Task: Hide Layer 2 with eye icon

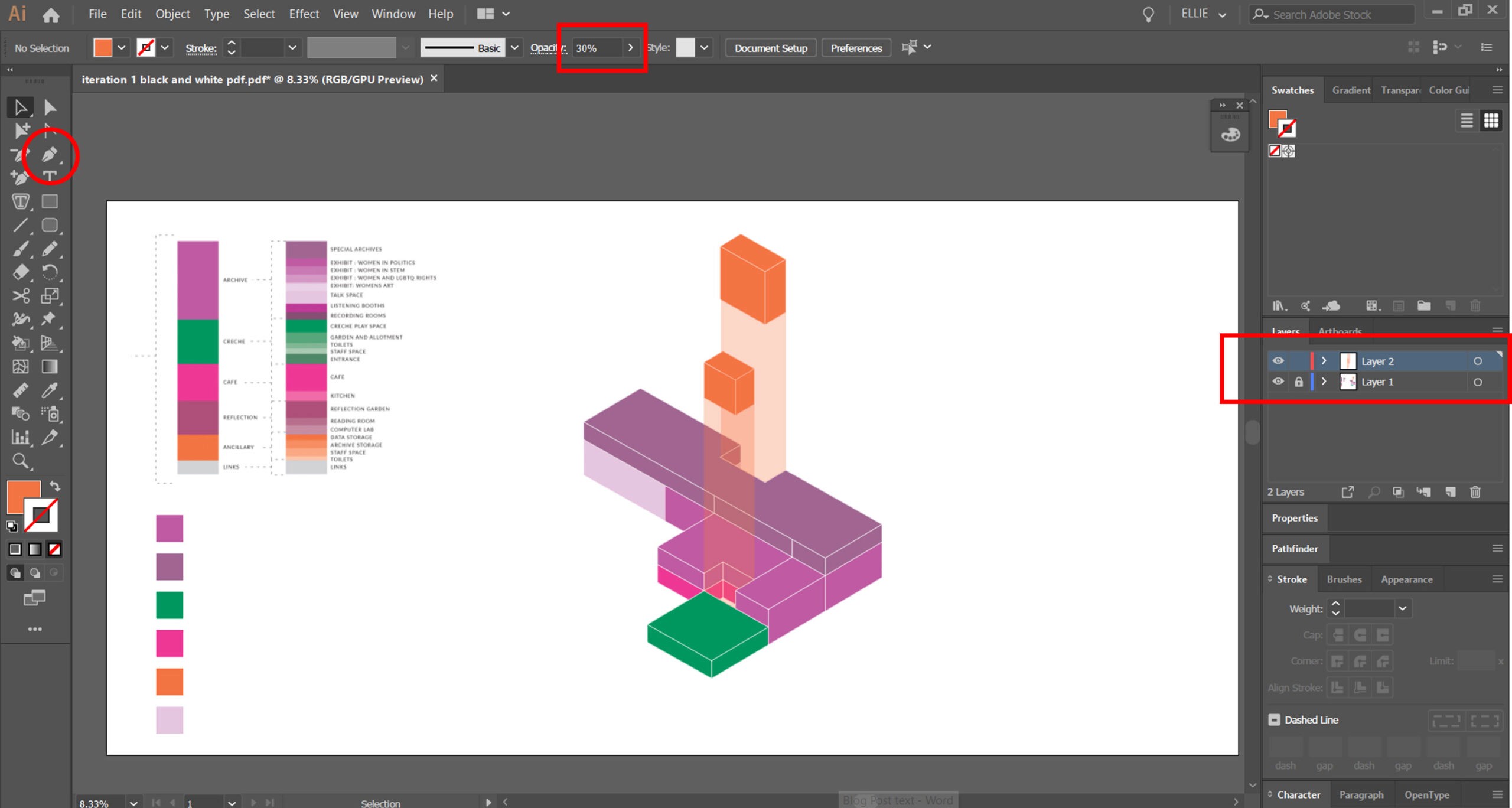Action: click(x=1278, y=361)
